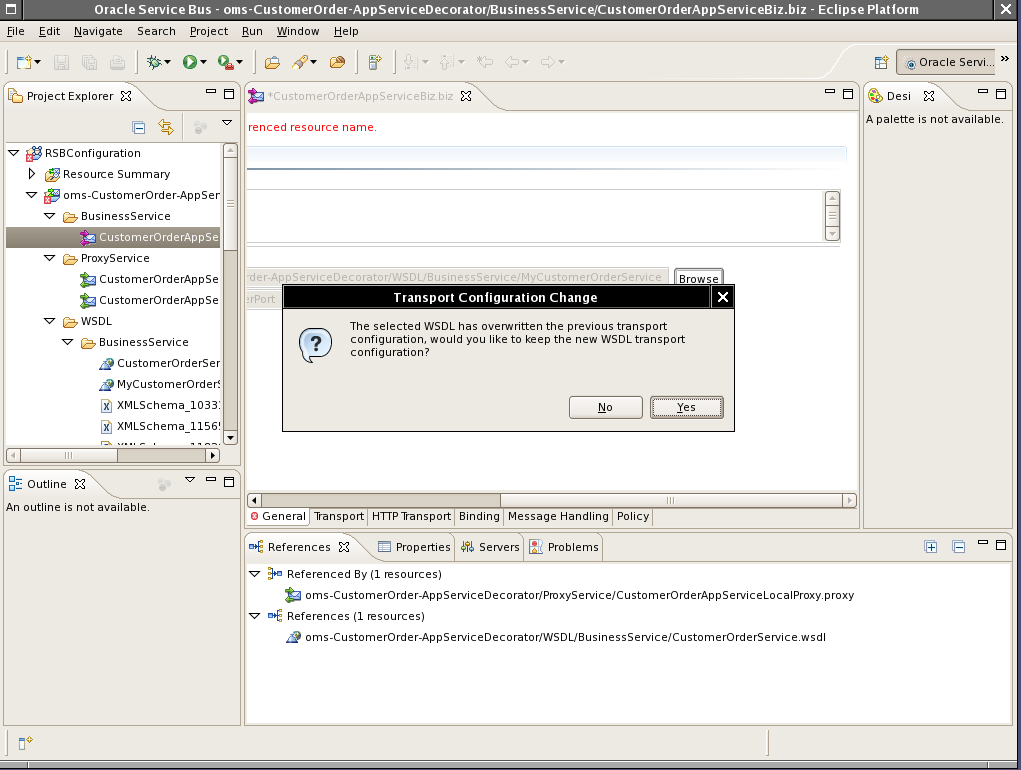Open the Problems view tab
The height and width of the screenshot is (770, 1021).
coord(564,547)
